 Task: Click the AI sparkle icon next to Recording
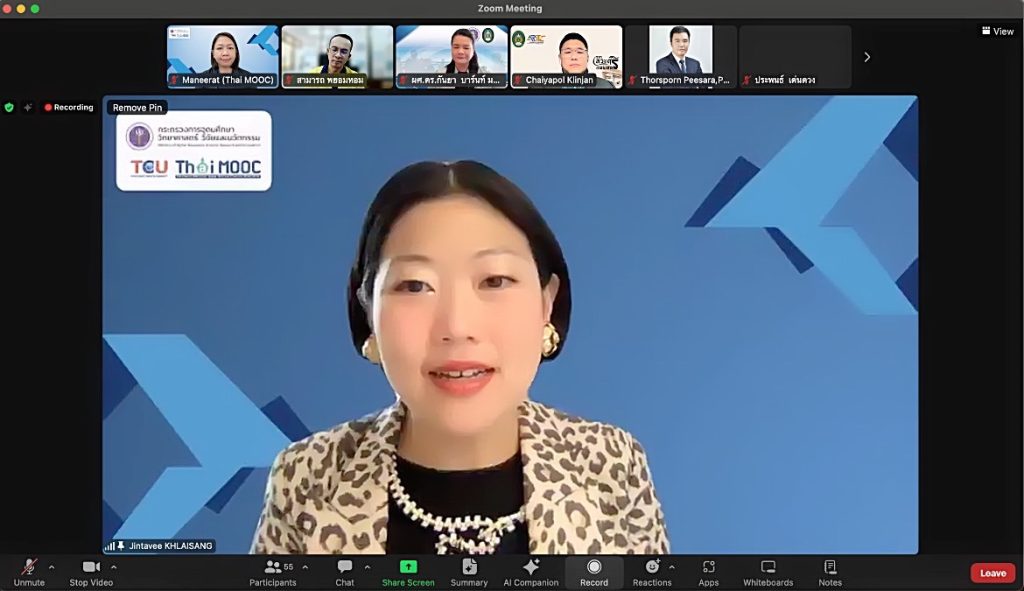27,107
